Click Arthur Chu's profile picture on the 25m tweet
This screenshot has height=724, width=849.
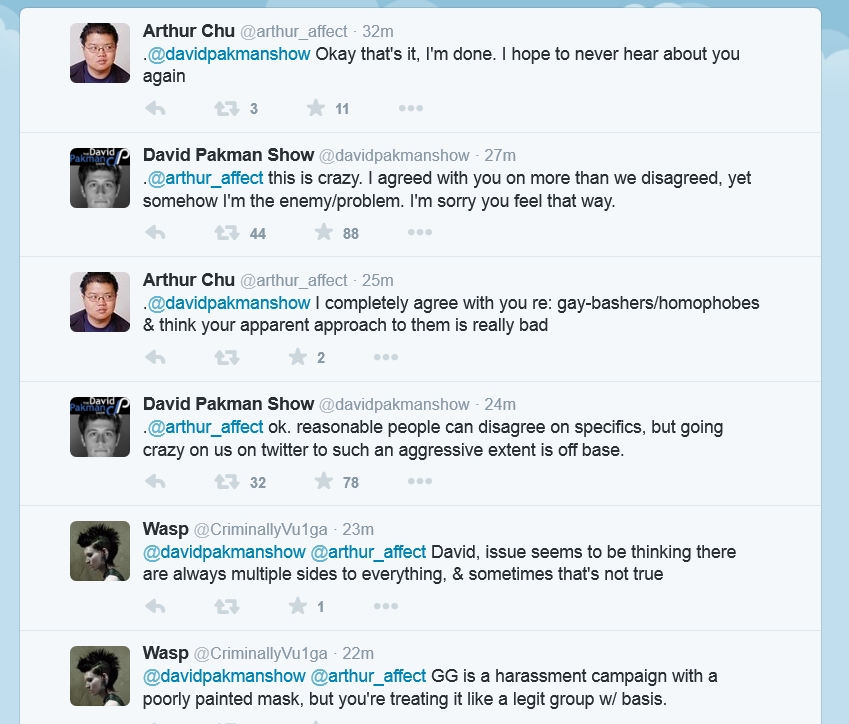coord(100,302)
